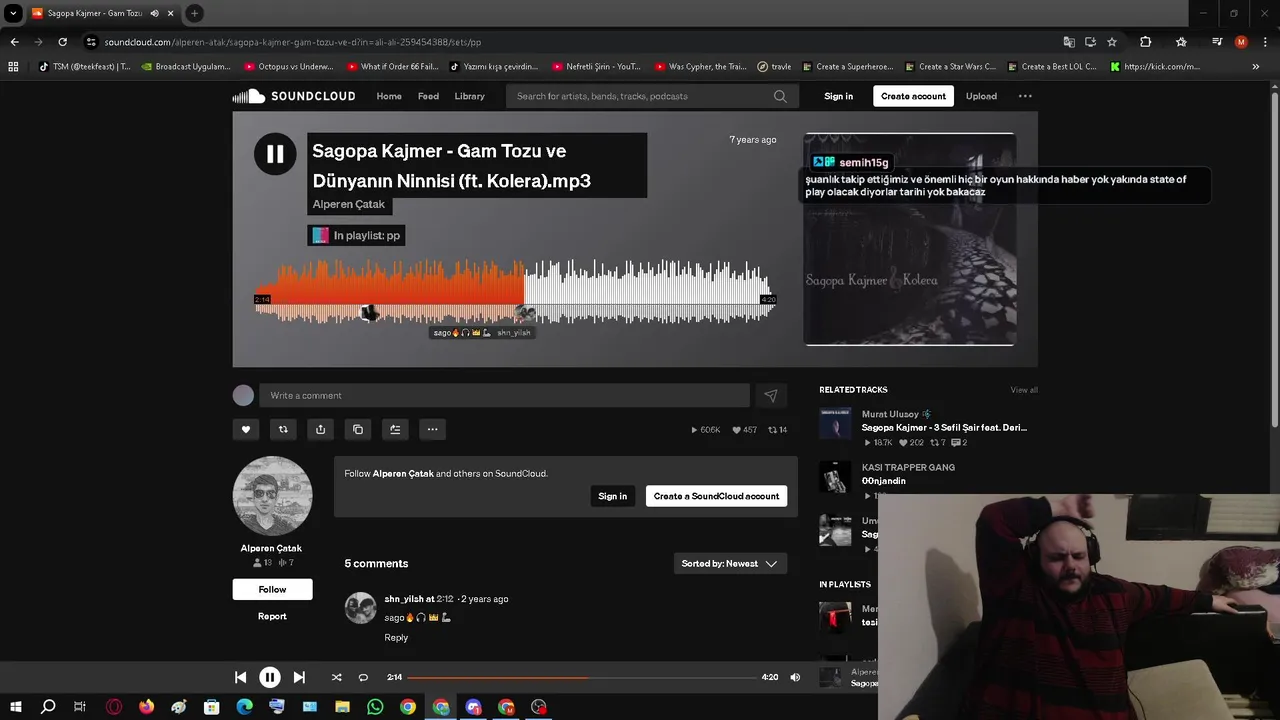This screenshot has height=720, width=1280.
Task: Reply to shn_yilsh's comment
Action: click(x=396, y=637)
